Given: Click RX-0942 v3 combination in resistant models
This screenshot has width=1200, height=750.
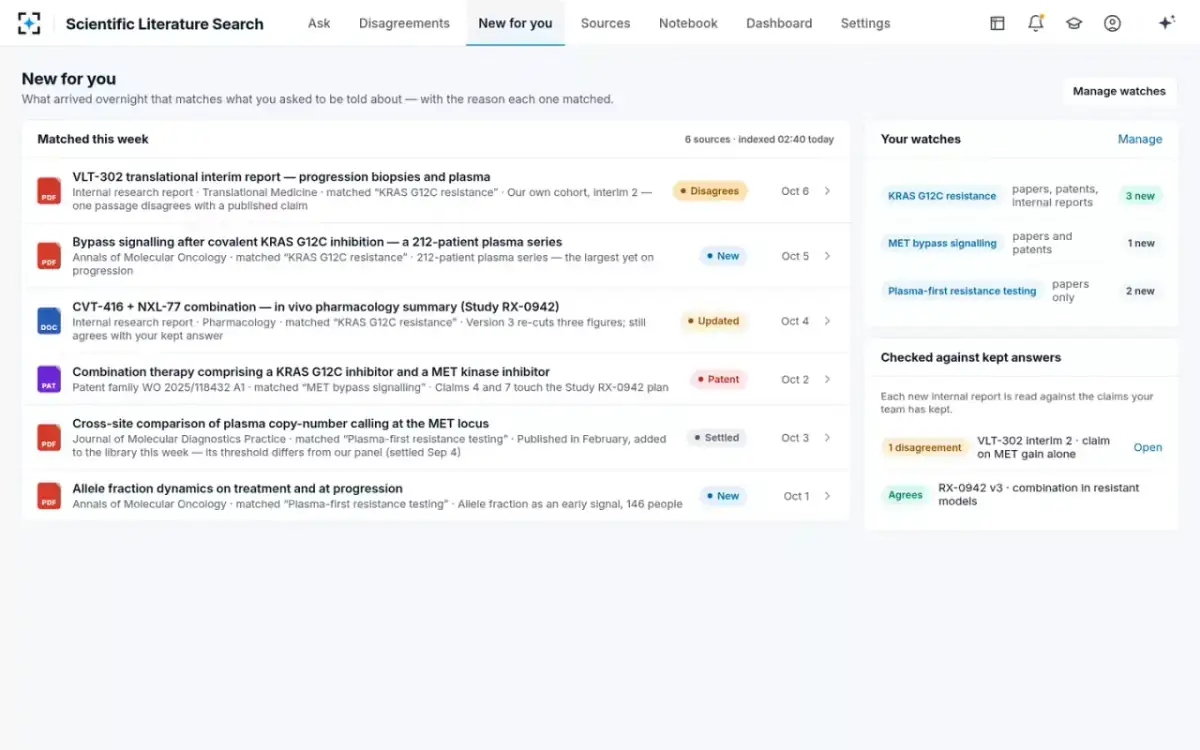Looking at the screenshot, I should [x=1038, y=495].
